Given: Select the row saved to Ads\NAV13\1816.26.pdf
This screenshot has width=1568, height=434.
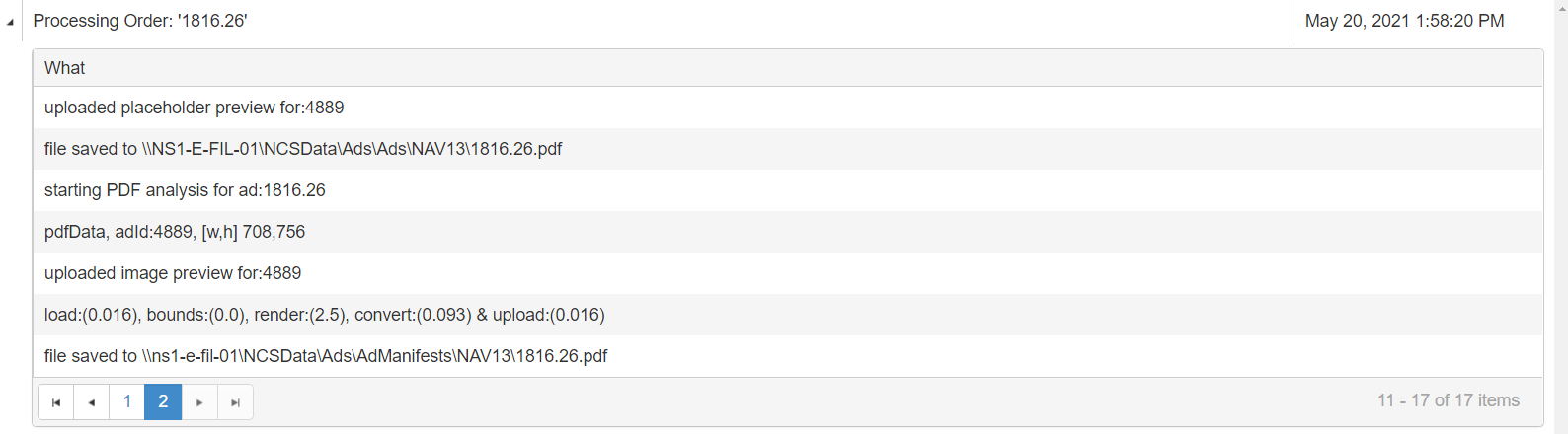Looking at the screenshot, I should pyautogui.click(x=303, y=149).
